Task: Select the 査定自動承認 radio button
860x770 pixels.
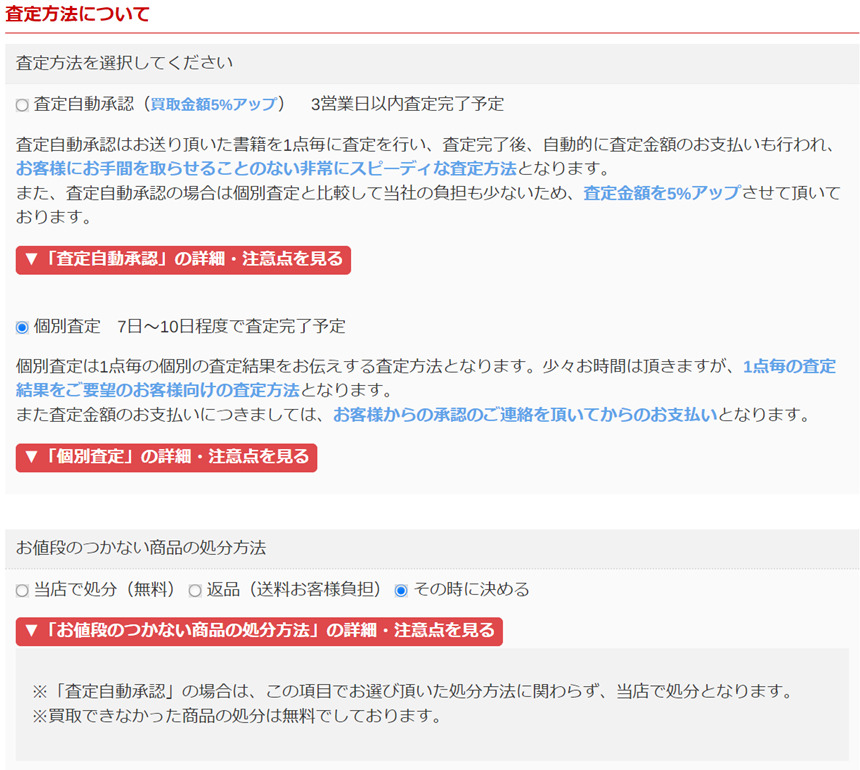Action: tap(22, 105)
